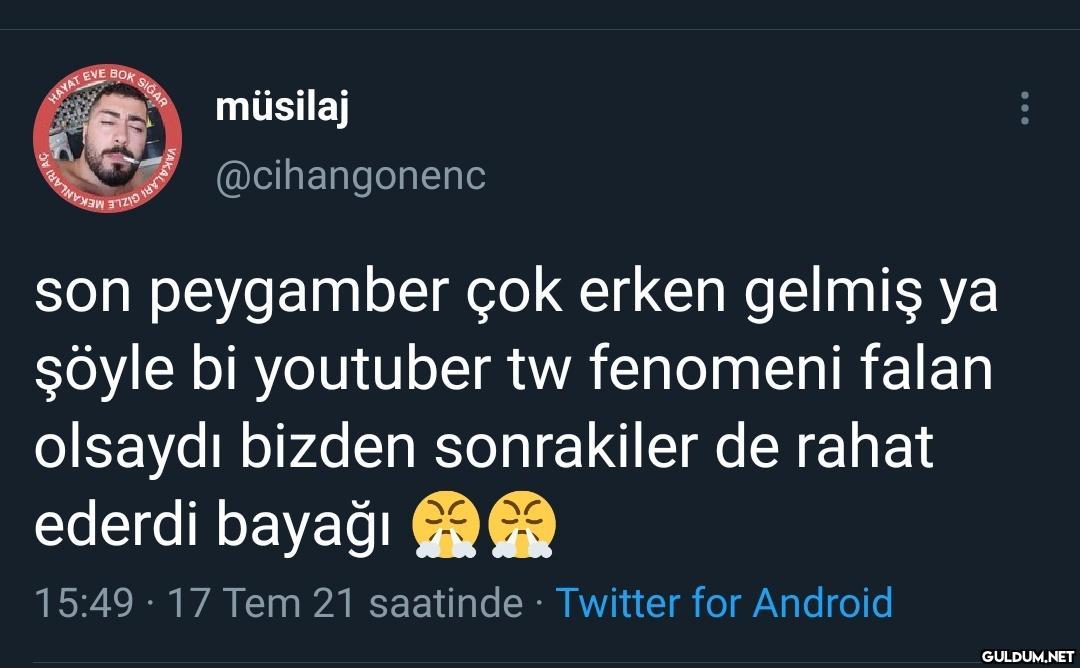The image size is (1080, 668).
Task: Click the Twitter for Android source link
Action: tap(723, 603)
